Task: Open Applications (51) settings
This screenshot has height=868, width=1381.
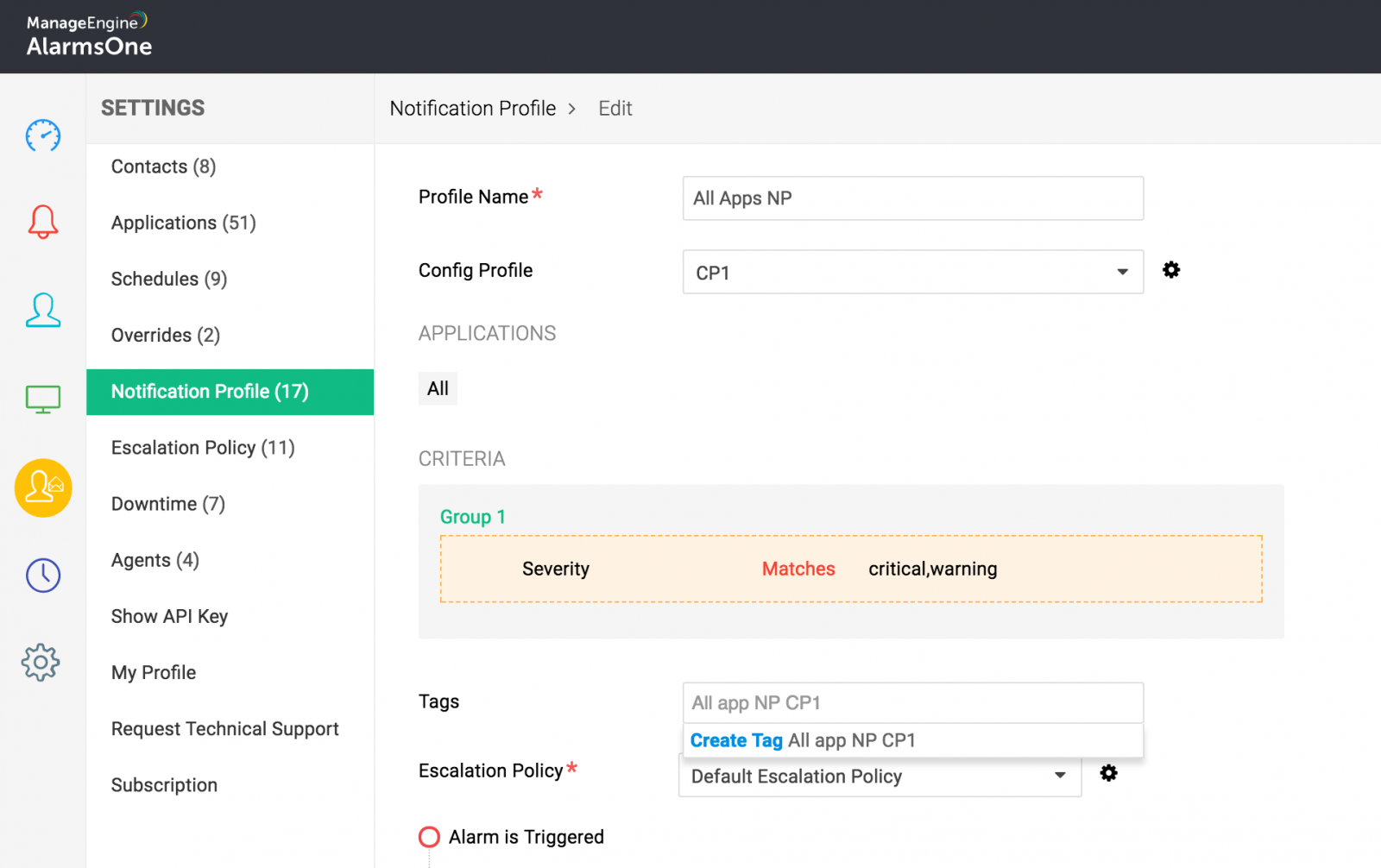Action: [x=184, y=223]
